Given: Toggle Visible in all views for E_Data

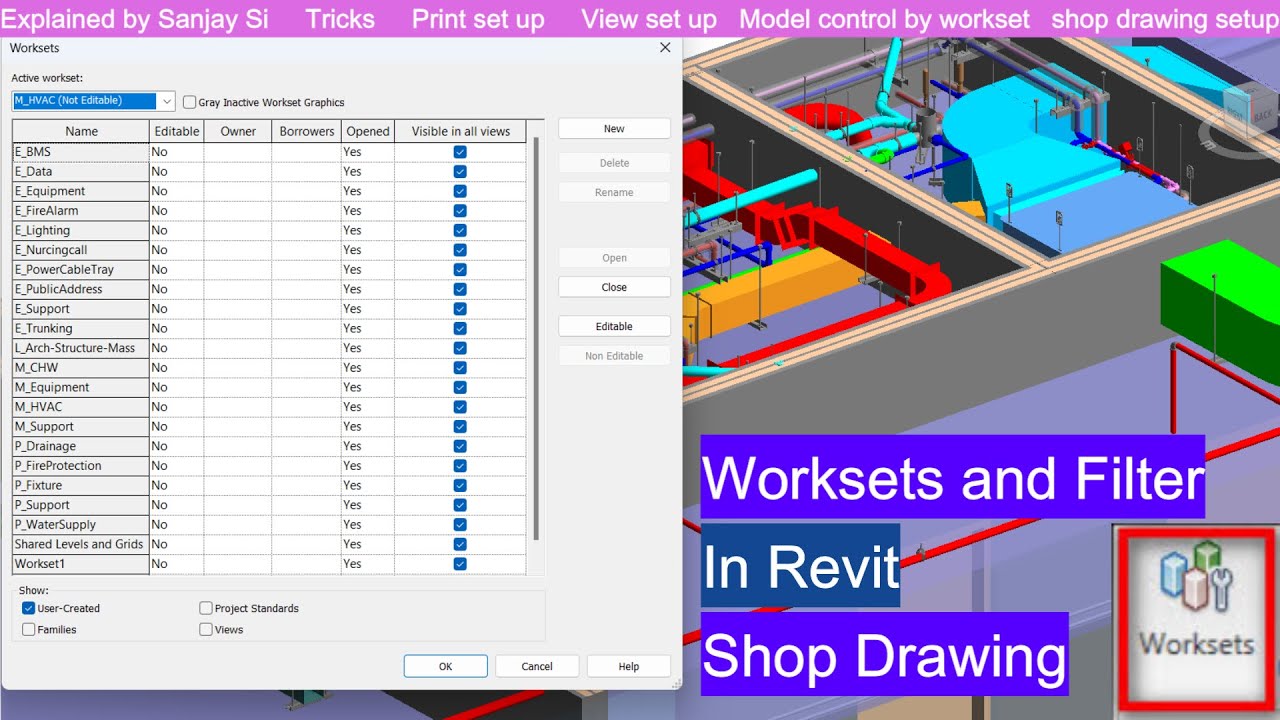Looking at the screenshot, I should point(460,172).
